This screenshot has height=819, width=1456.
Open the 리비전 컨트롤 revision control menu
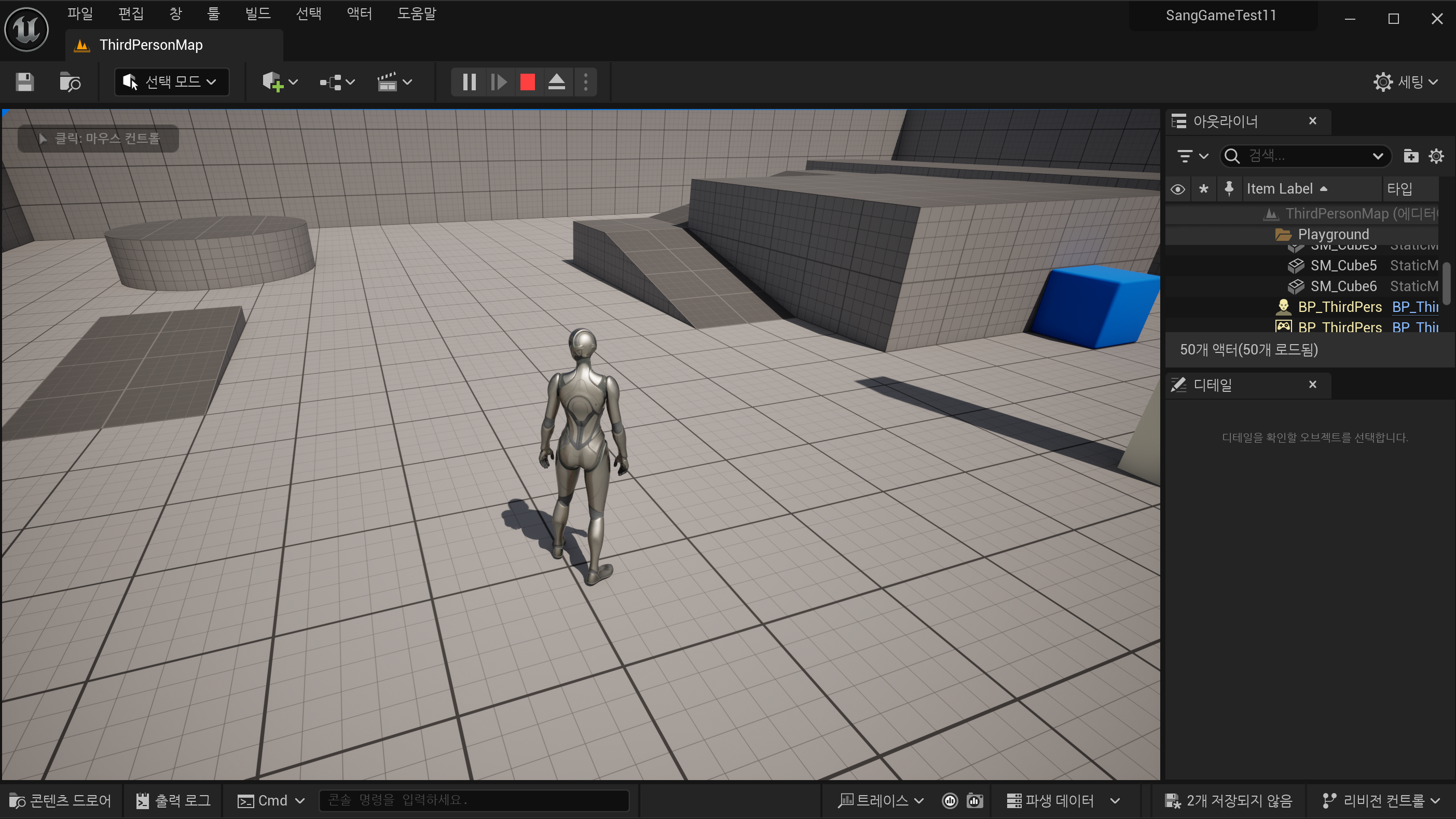click(1381, 800)
